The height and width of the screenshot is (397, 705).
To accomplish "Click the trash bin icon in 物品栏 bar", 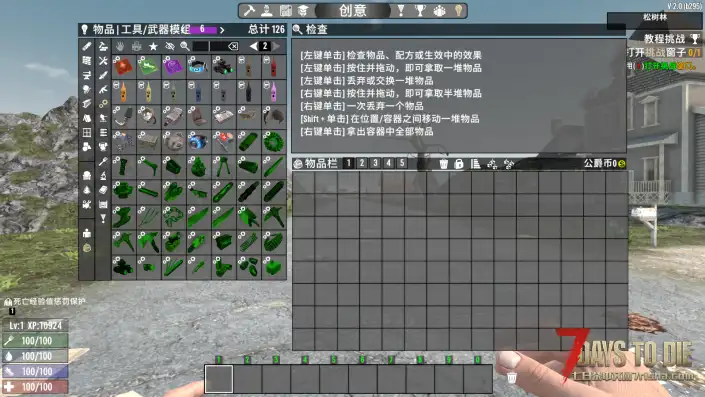I will click(x=443, y=164).
